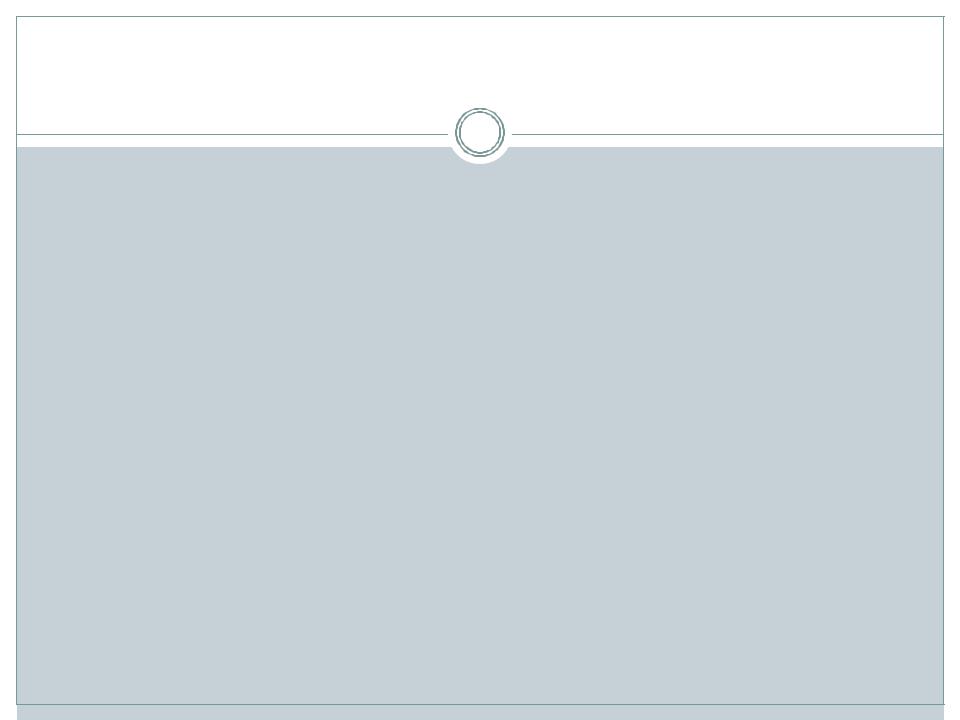Select the white title area above the line
This screenshot has height=720, width=960.
click(x=480, y=75)
